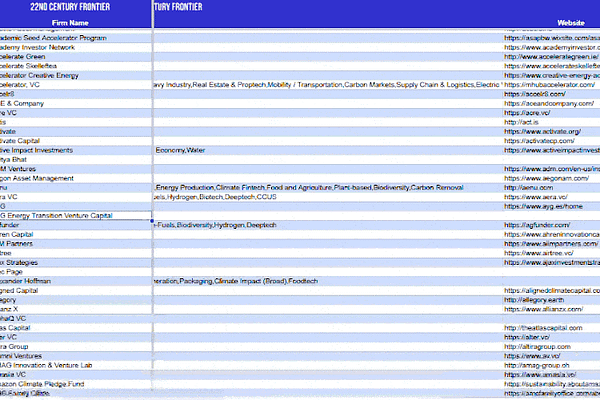Select the Hydrogen,Biotech,Deeptech,CCUS sector cell
Viewport: 600px width, 400px height.
[x=328, y=197]
